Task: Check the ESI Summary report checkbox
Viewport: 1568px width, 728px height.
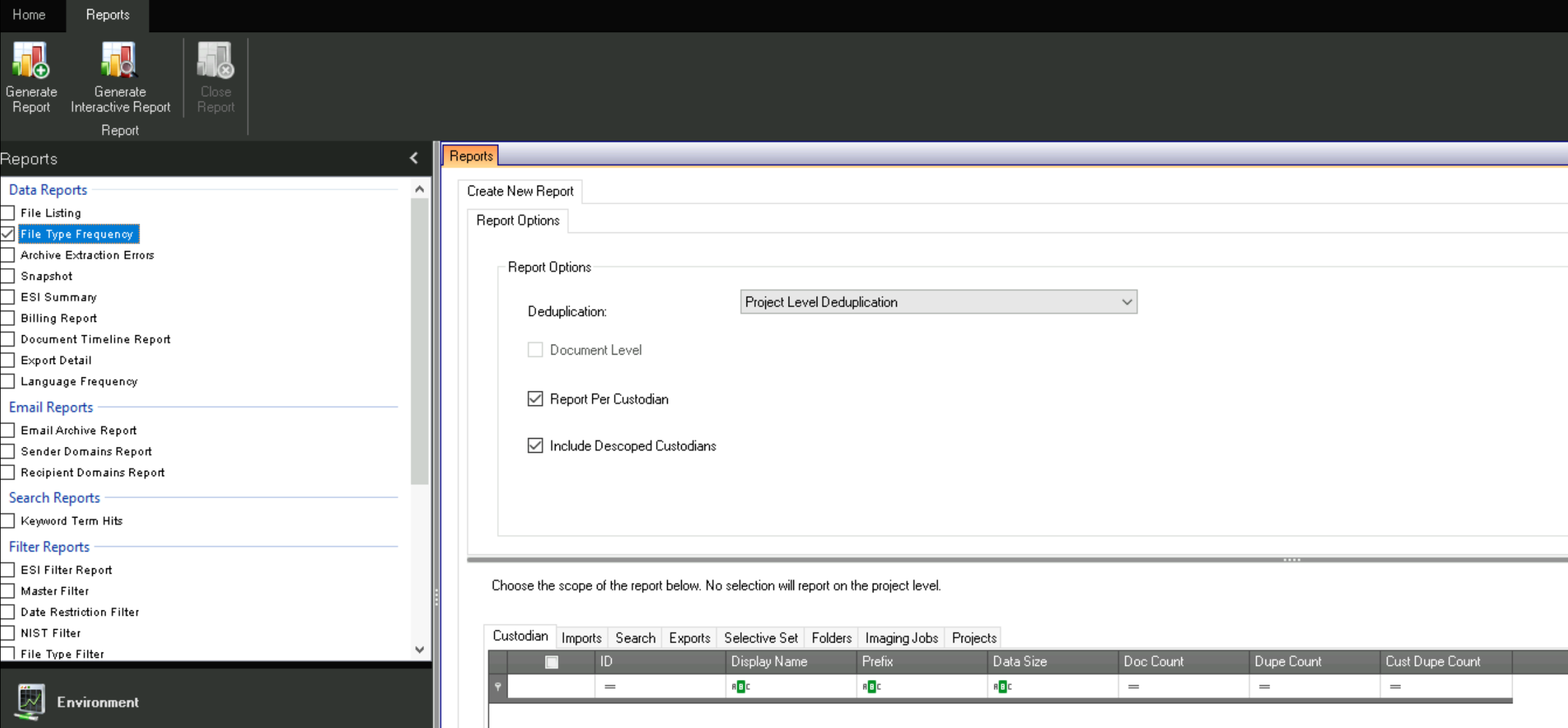Action: (x=8, y=297)
